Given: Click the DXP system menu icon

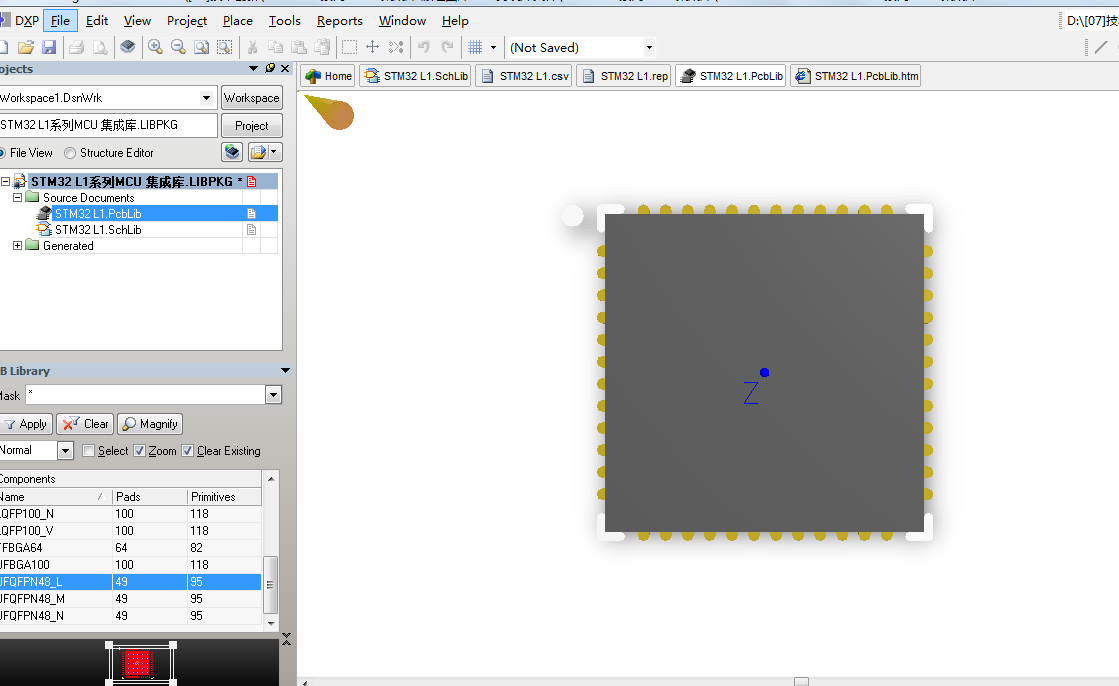Looking at the screenshot, I should [20, 21].
